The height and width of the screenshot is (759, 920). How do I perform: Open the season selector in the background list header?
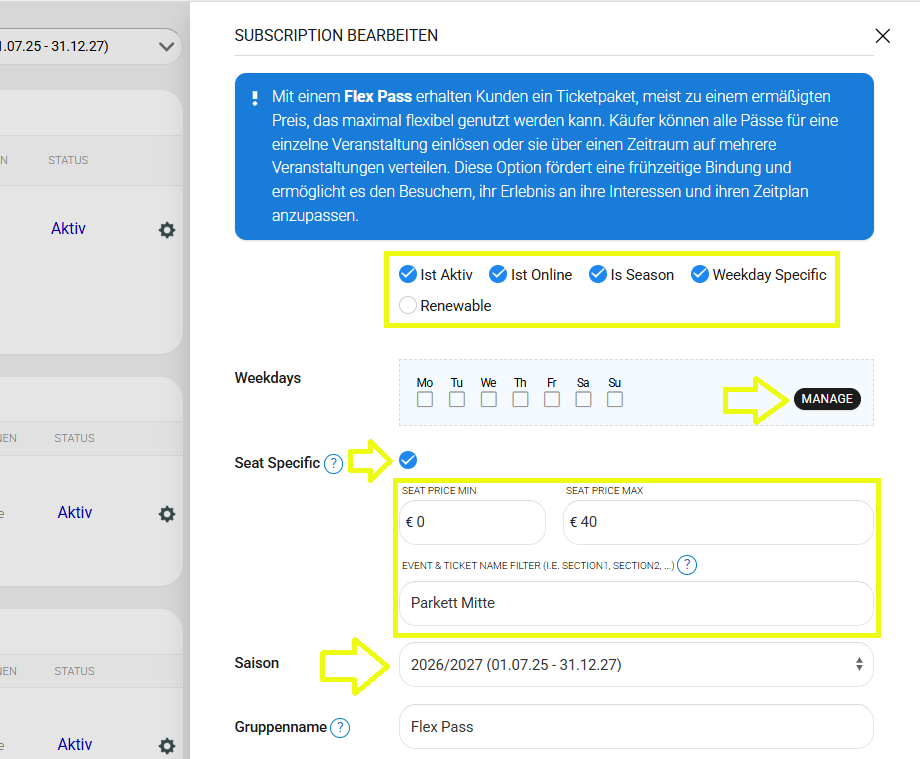(x=90, y=46)
